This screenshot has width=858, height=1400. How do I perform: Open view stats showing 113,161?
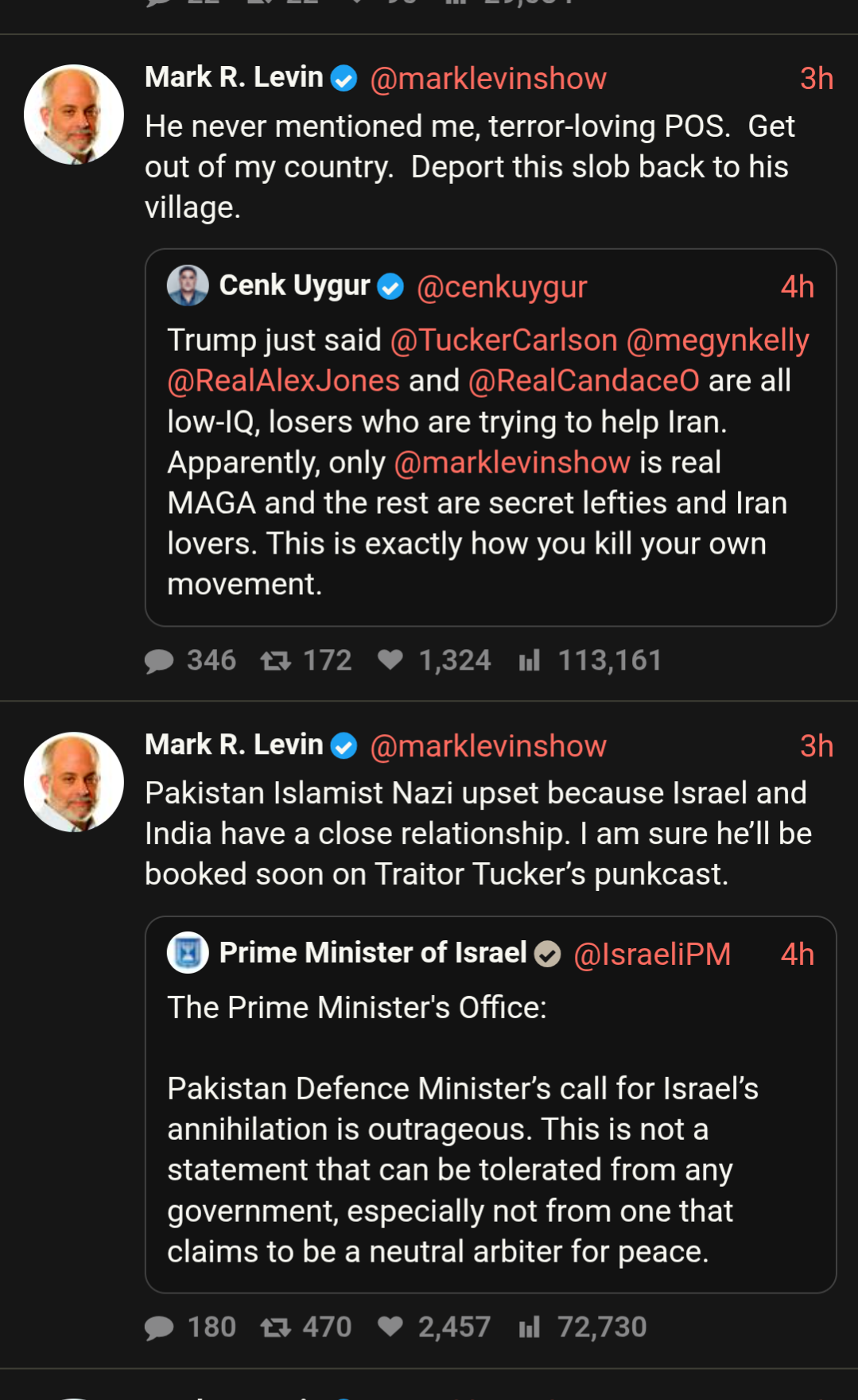tap(529, 661)
